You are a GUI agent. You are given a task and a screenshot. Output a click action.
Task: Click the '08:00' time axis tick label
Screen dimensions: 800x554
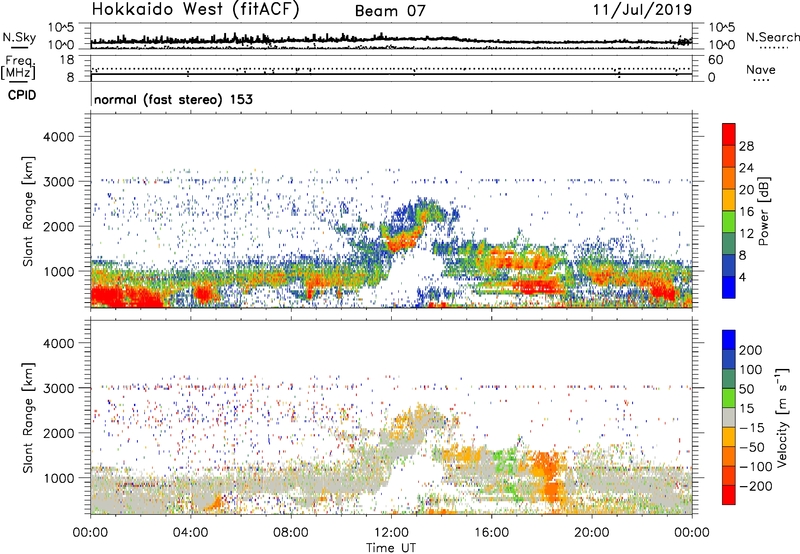[x=291, y=533]
